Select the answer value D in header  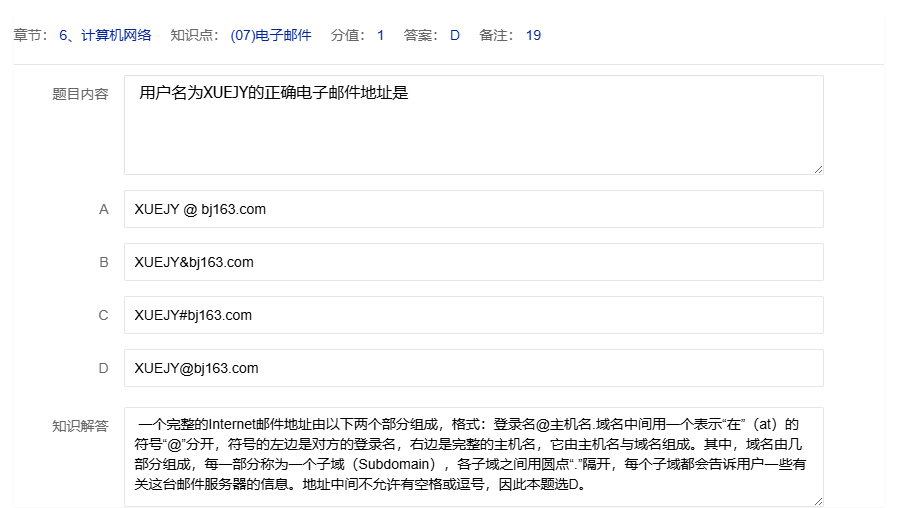click(454, 35)
